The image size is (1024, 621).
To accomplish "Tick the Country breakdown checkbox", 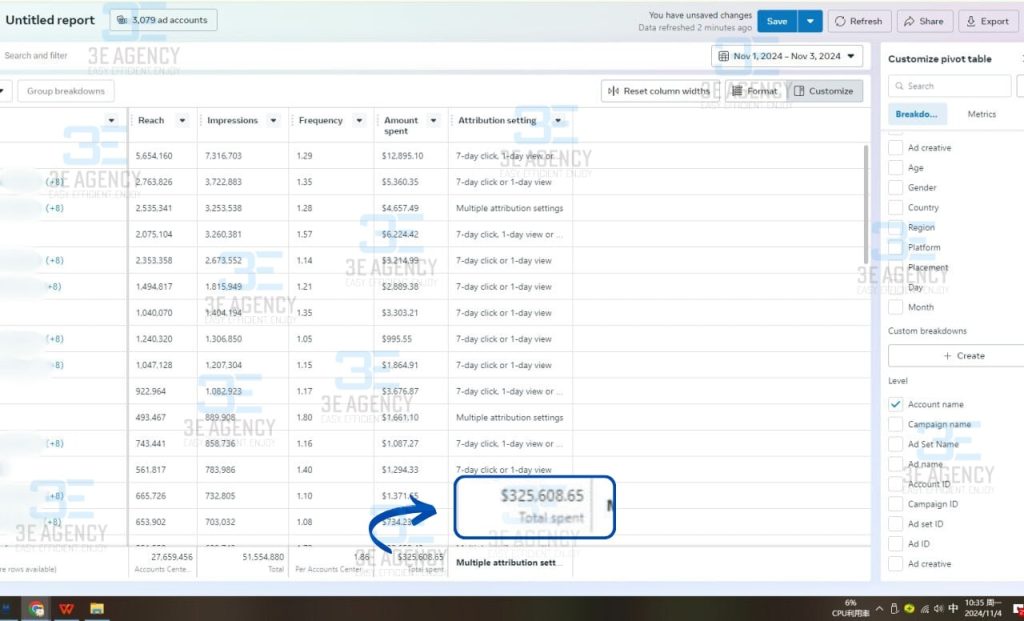I will point(895,208).
